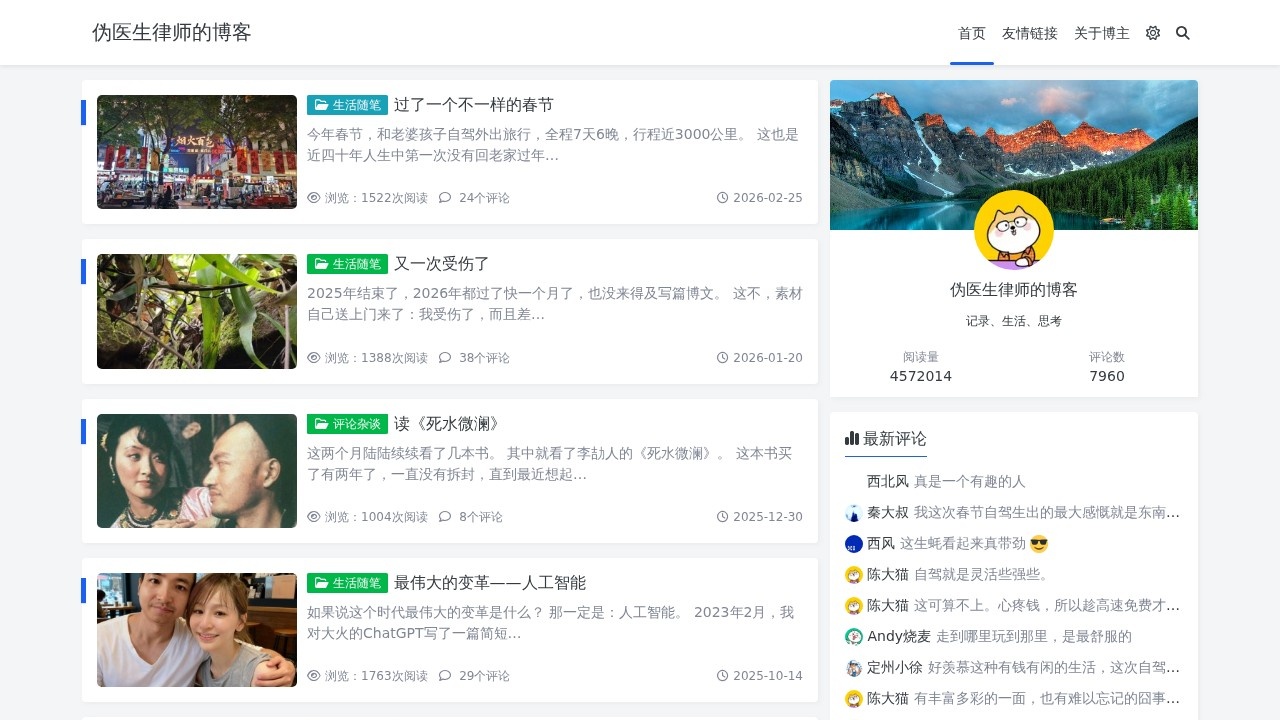The width and height of the screenshot is (1280, 720).
Task: Click eye views icon on 1004次阅读 post
Action: (314, 517)
